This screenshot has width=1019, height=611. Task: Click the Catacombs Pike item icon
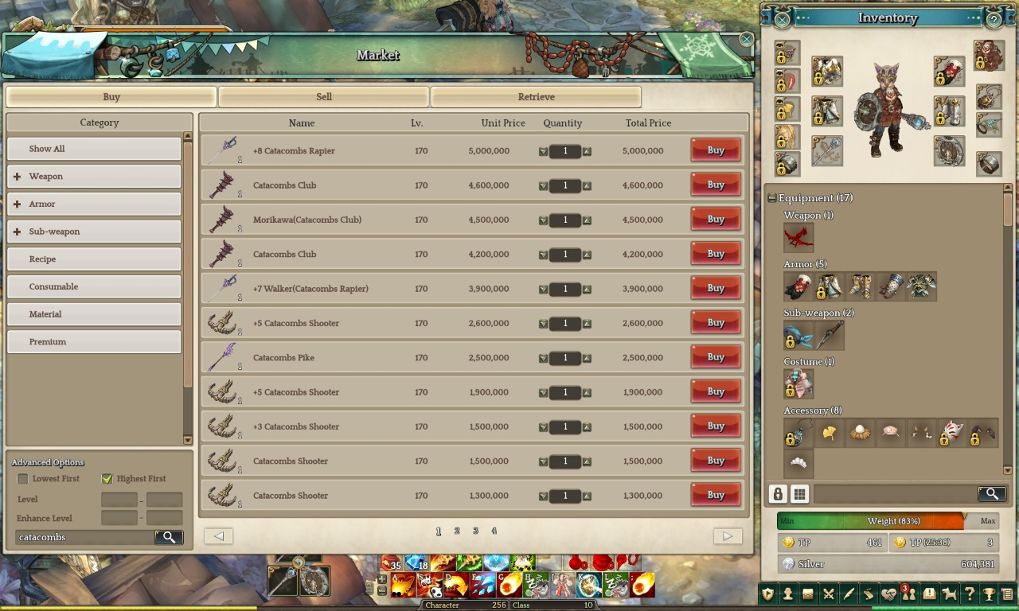[x=223, y=358]
